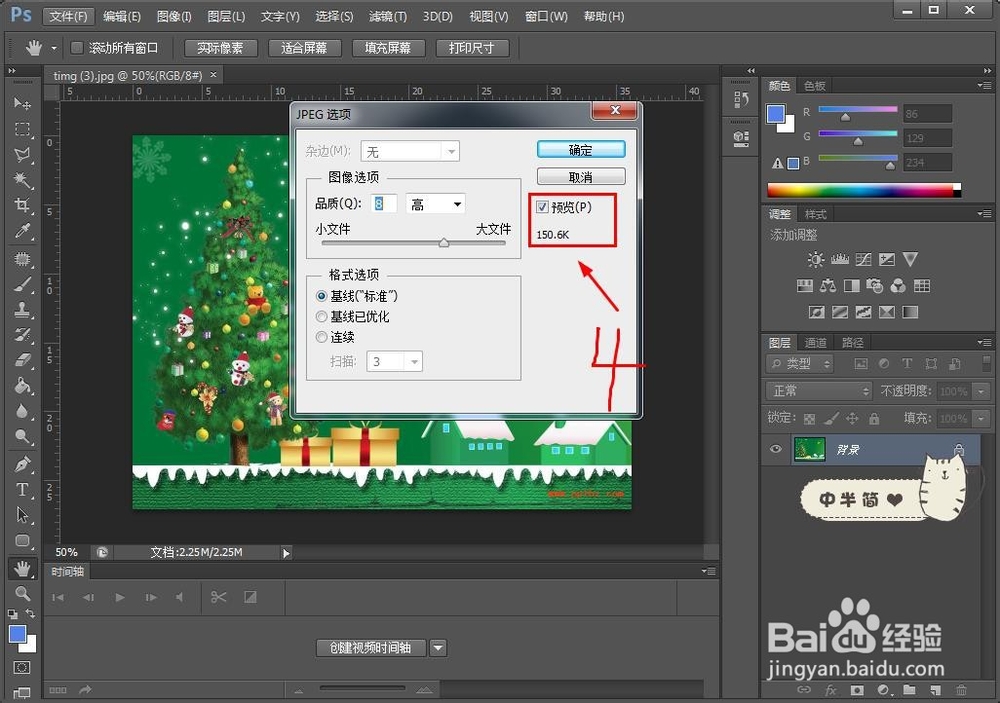Hide the 背景 layer visibility eye
Screen dimensions: 1000x703
(x=776, y=449)
